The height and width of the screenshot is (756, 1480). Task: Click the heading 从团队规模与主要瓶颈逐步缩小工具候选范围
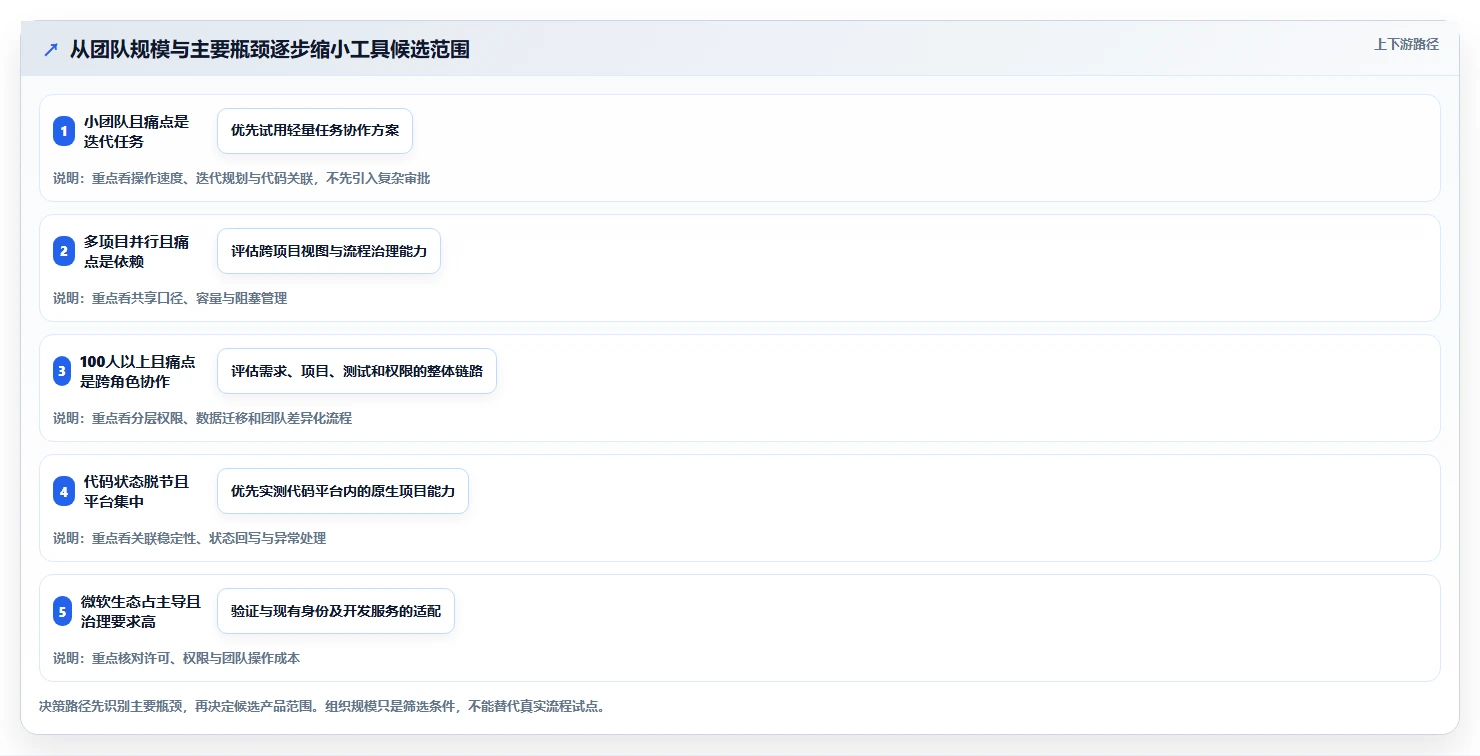click(x=270, y=49)
